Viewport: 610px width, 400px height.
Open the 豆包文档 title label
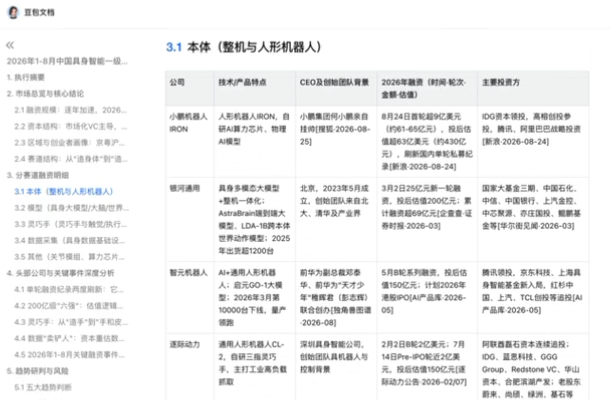click(39, 12)
